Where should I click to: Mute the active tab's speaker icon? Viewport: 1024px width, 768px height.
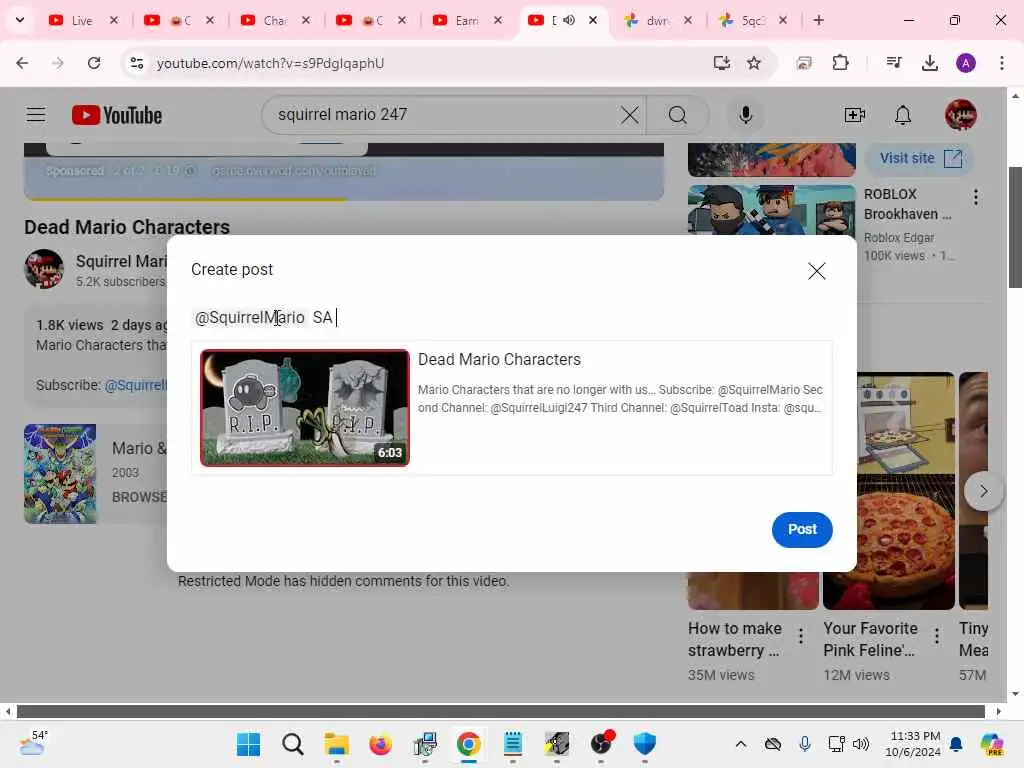click(x=569, y=20)
